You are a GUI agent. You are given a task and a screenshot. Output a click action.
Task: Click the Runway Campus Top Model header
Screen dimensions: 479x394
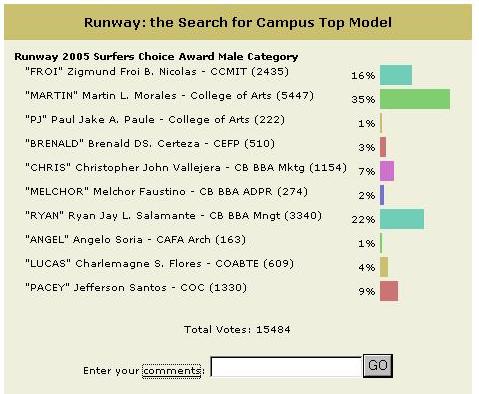point(238,23)
